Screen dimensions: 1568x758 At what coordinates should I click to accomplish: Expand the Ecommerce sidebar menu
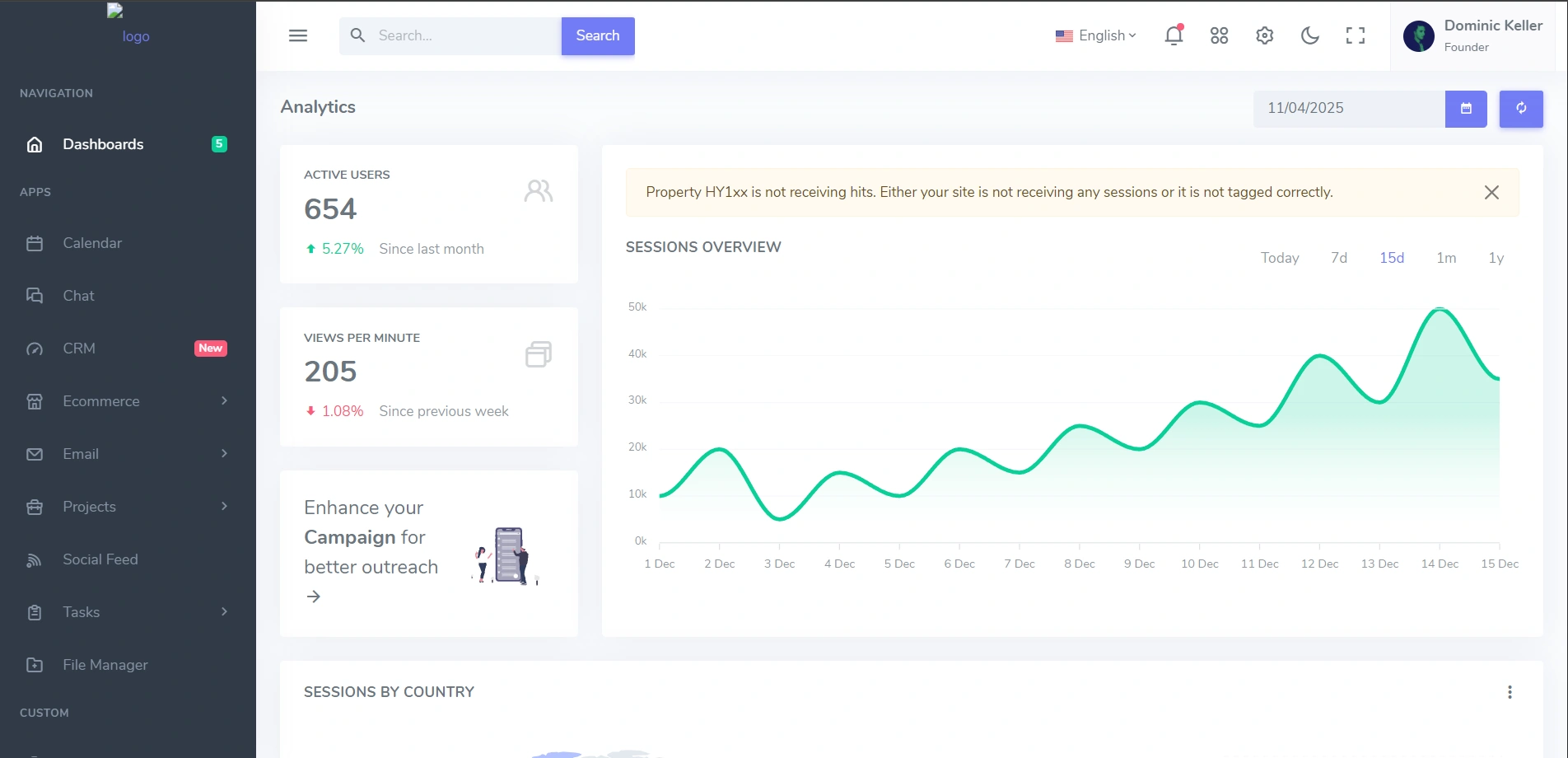pyautogui.click(x=128, y=401)
